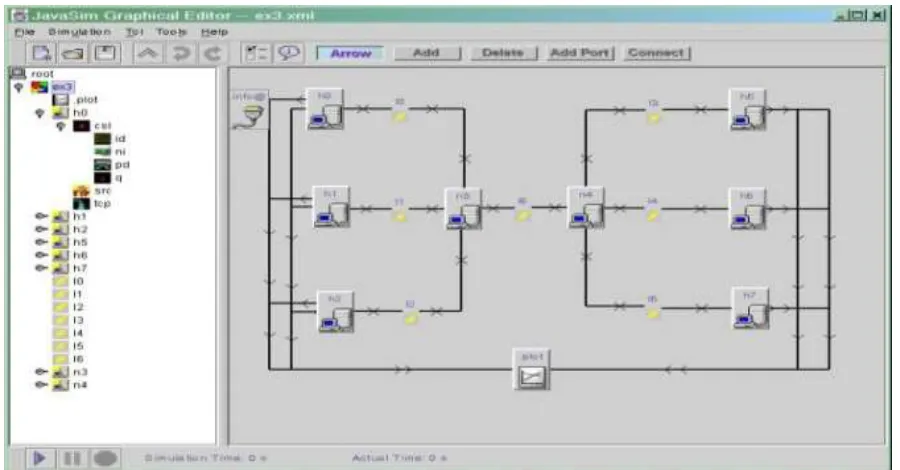Image resolution: width=900 pixels, height=470 pixels.
Task: Select the h5 host node on the canvas
Action: point(747,110)
